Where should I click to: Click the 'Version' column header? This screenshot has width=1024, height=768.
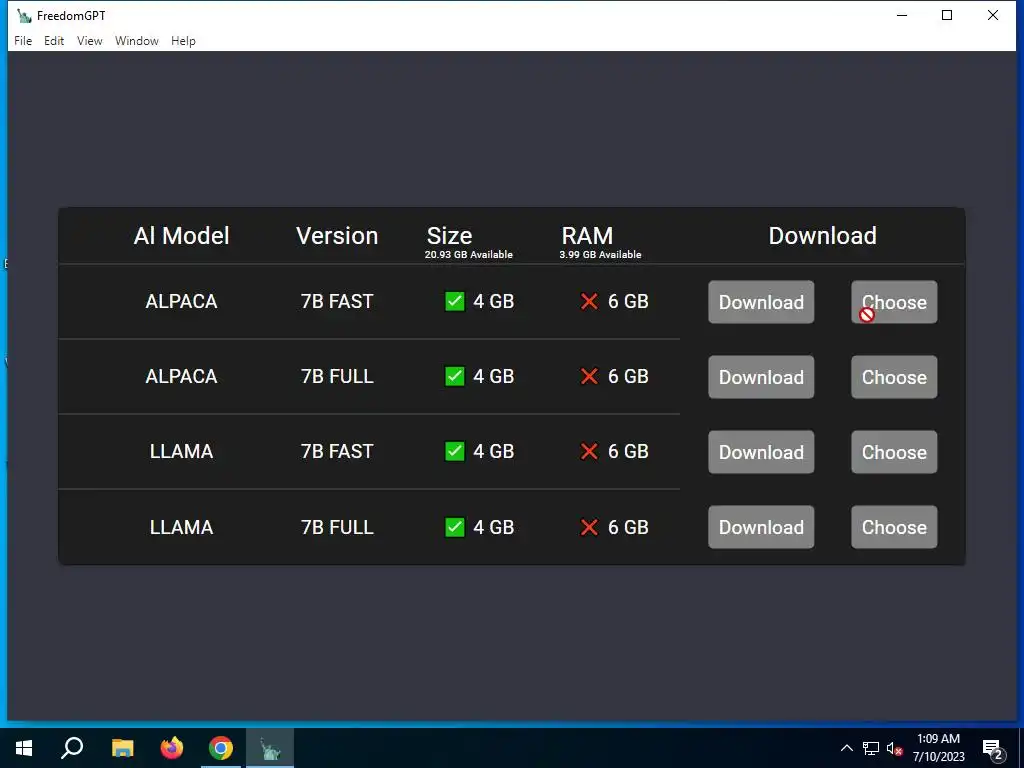tap(337, 236)
